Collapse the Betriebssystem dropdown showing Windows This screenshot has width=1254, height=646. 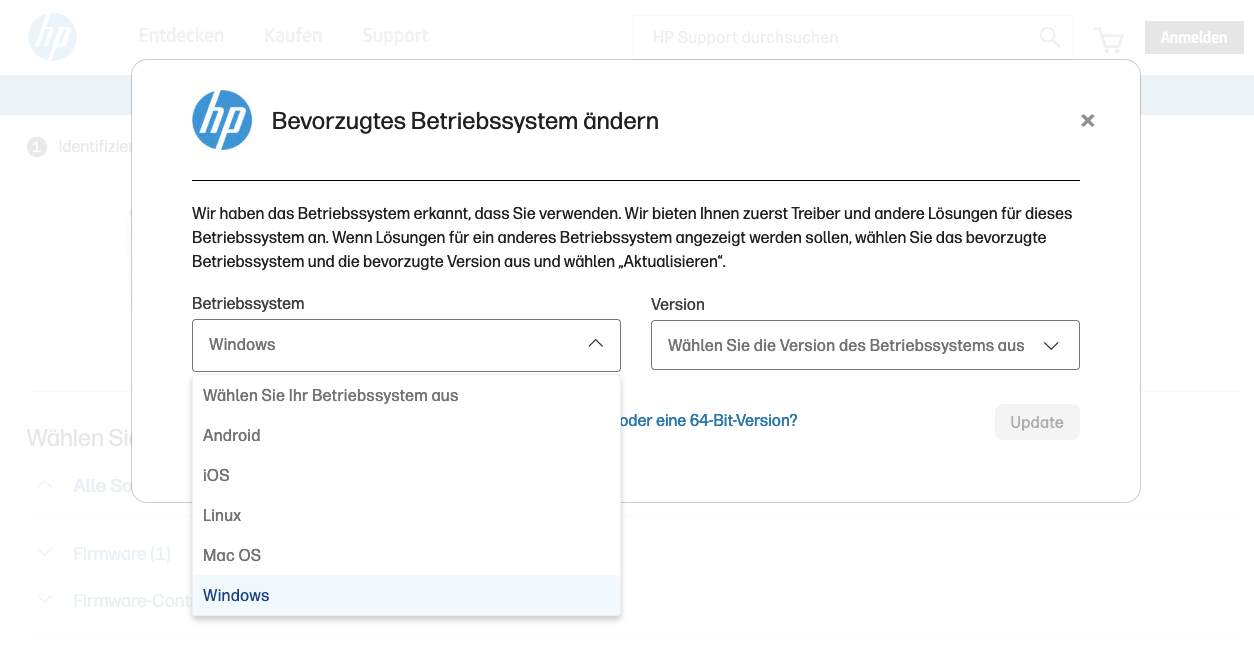coord(406,345)
